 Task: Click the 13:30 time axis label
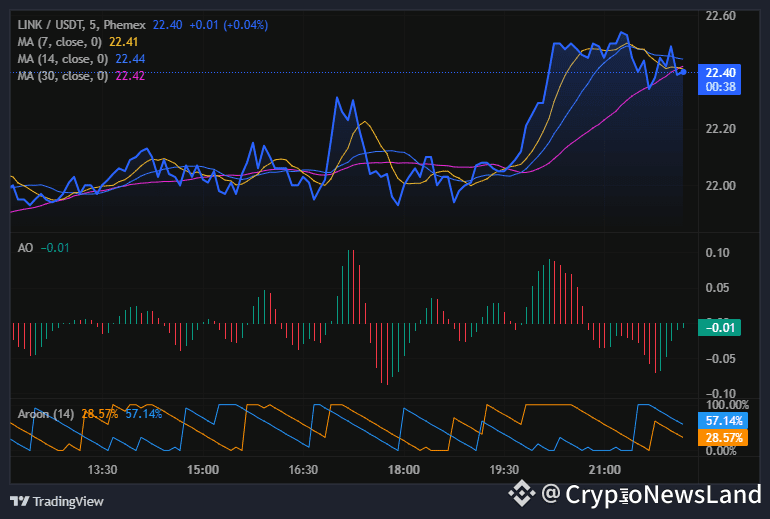coord(103,469)
